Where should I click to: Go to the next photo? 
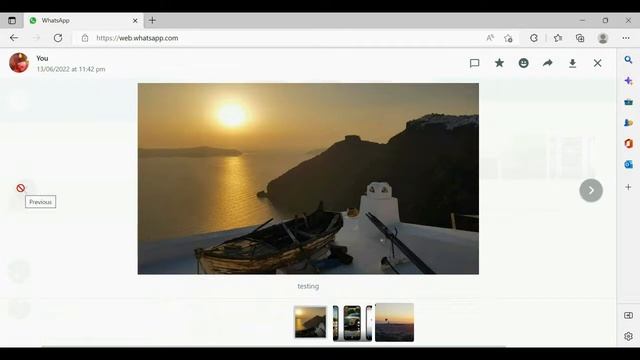(x=591, y=190)
